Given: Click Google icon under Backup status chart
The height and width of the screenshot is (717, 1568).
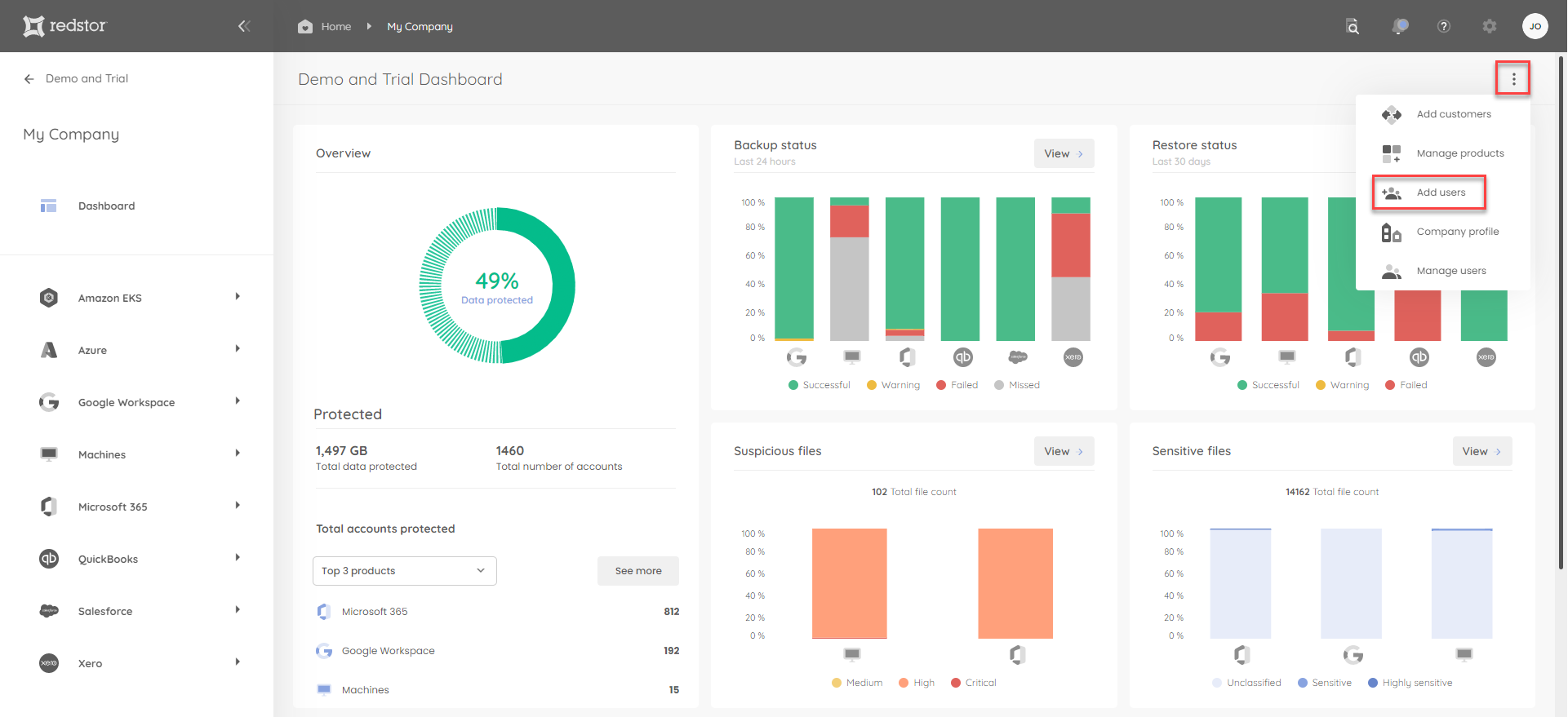Looking at the screenshot, I should tap(797, 357).
